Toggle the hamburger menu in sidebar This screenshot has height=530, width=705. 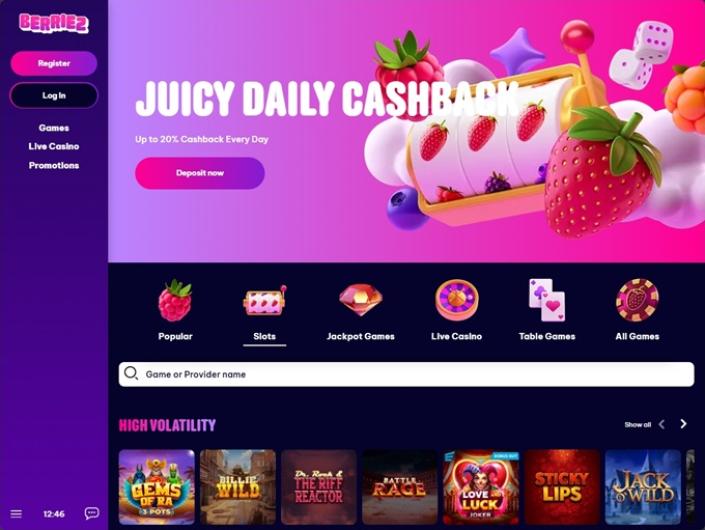coord(16,513)
